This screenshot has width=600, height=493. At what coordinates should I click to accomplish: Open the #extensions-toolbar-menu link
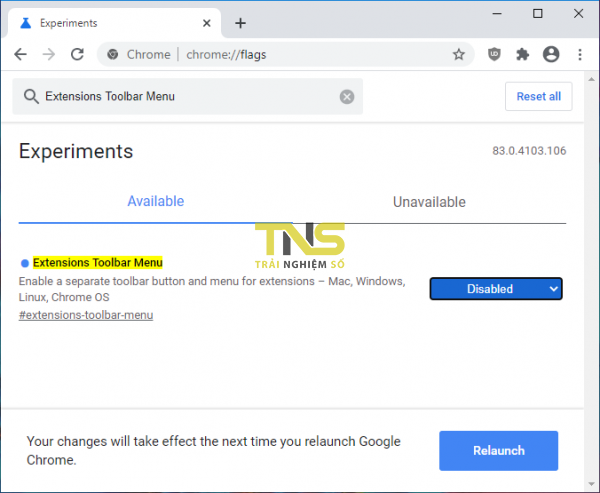coord(86,315)
